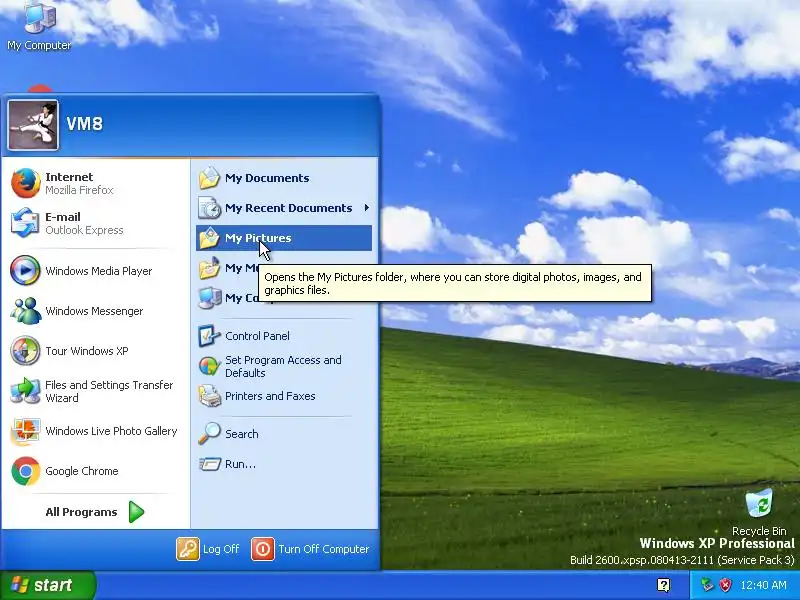The width and height of the screenshot is (800, 600).
Task: Click the My Computer monitor icon in Start menu
Action: click(209, 298)
